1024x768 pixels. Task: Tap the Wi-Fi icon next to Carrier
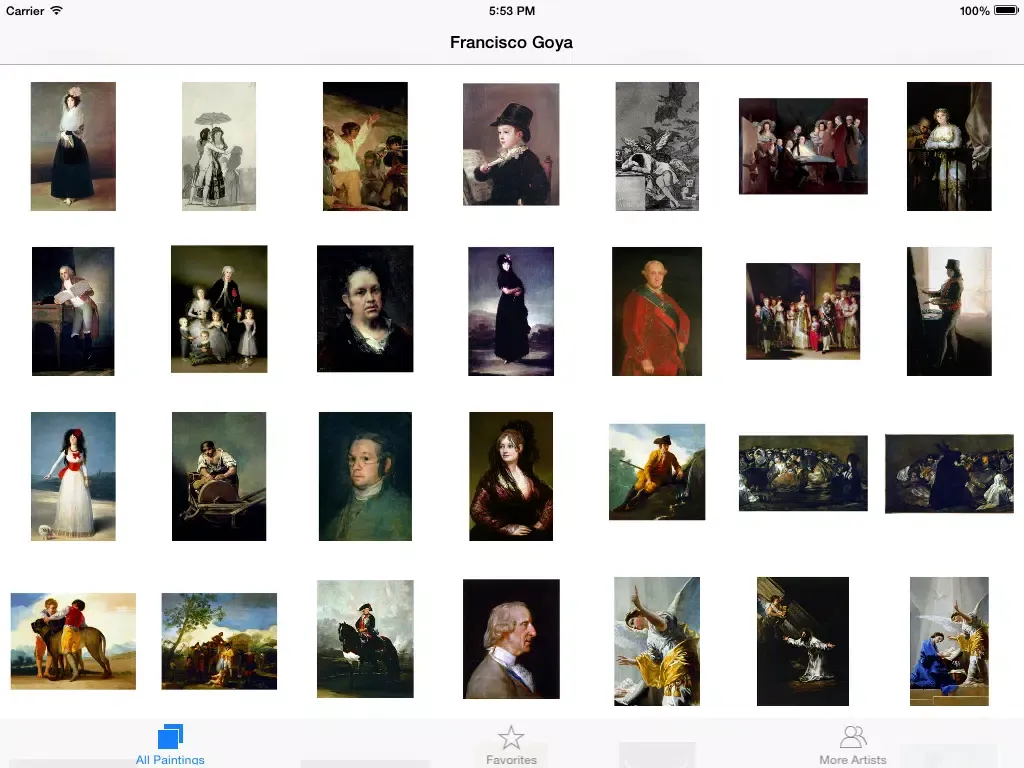tap(57, 10)
